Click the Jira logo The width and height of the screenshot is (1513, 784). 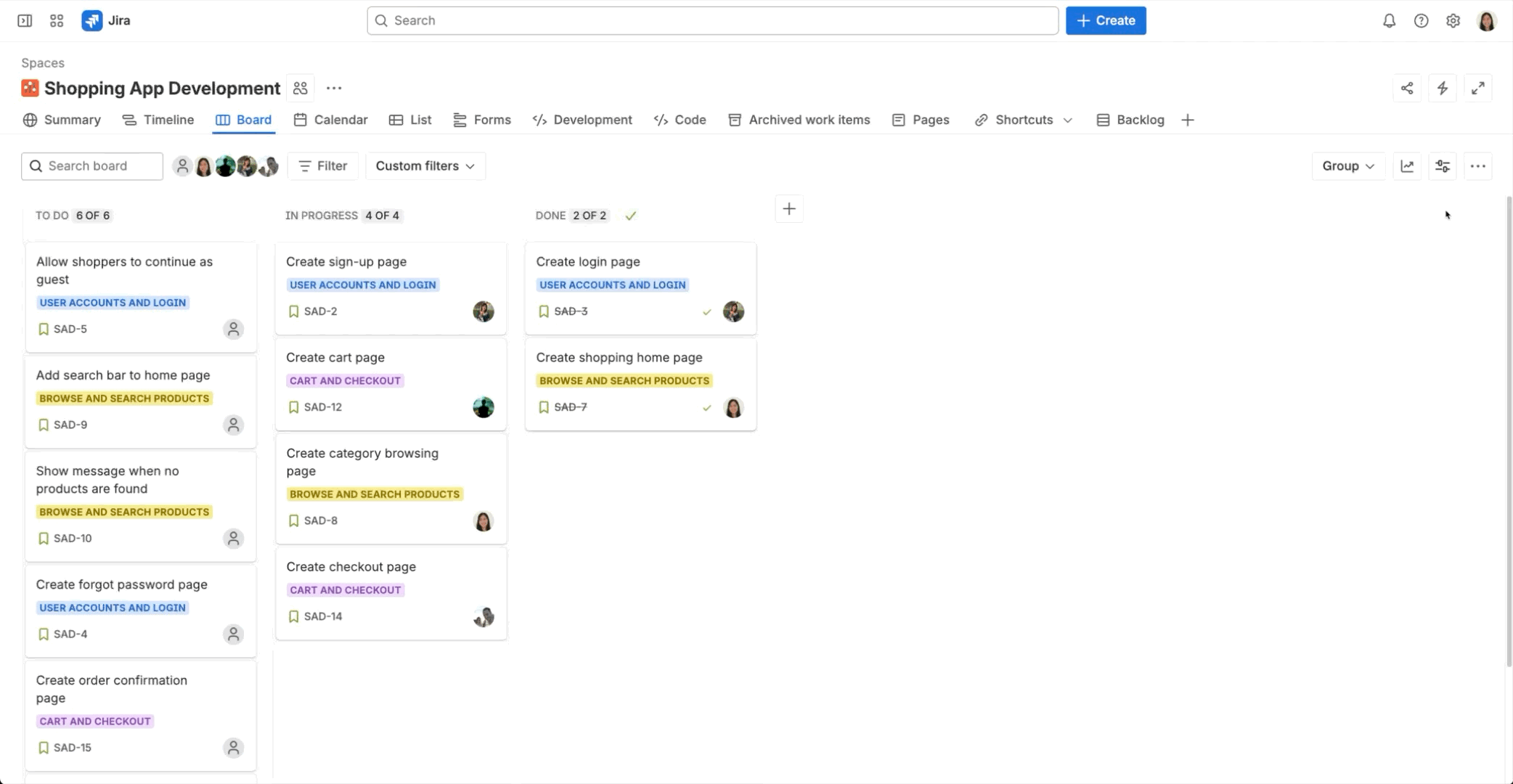click(106, 20)
